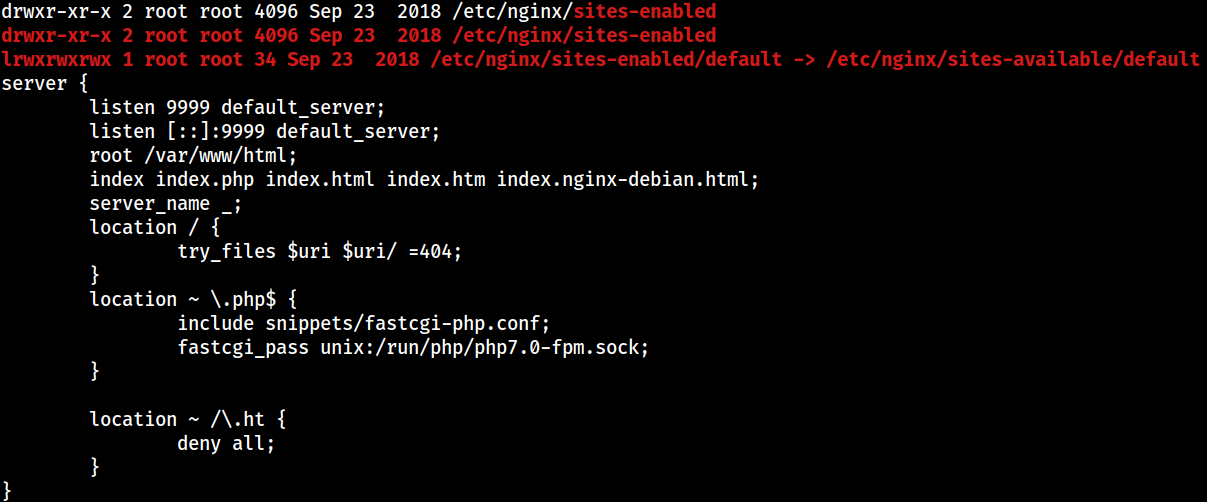Click the location ~ /\.ht block header
The width and height of the screenshot is (1207, 502).
pos(188,419)
